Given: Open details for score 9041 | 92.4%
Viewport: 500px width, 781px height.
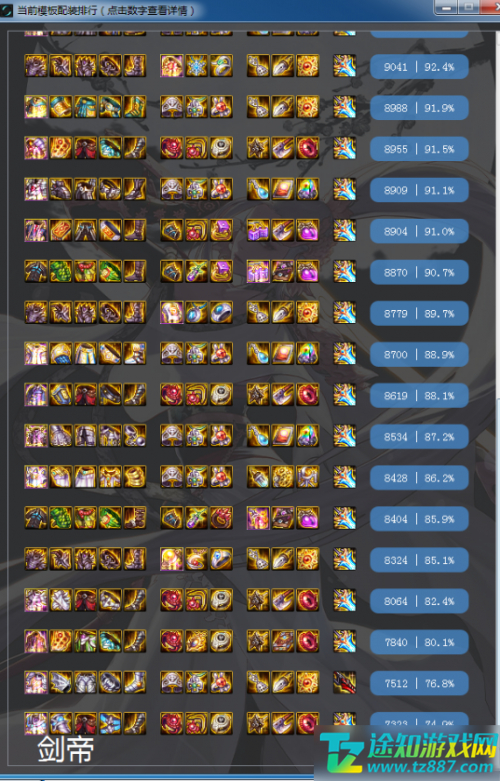Looking at the screenshot, I should [x=419, y=67].
